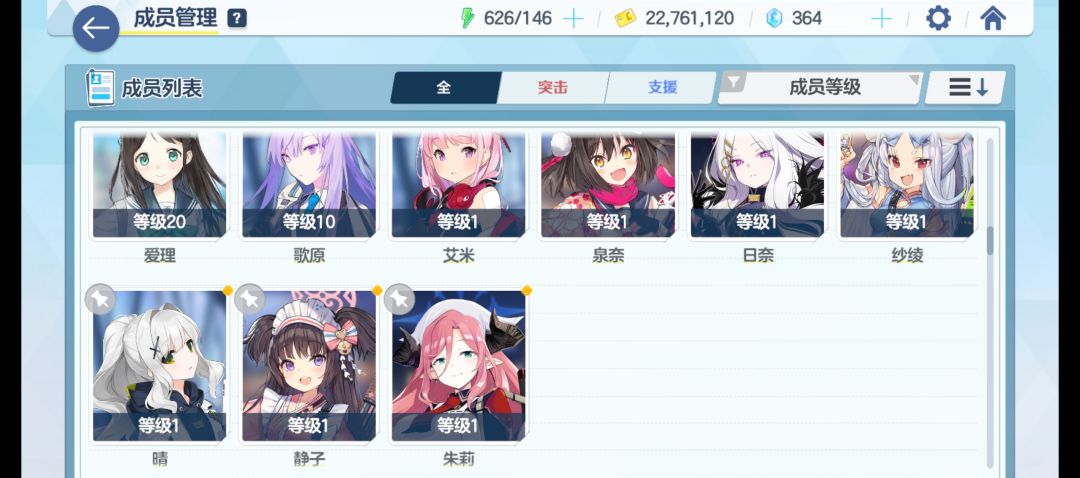Open the settings gear
Image resolution: width=1080 pixels, height=478 pixels.
937,19
